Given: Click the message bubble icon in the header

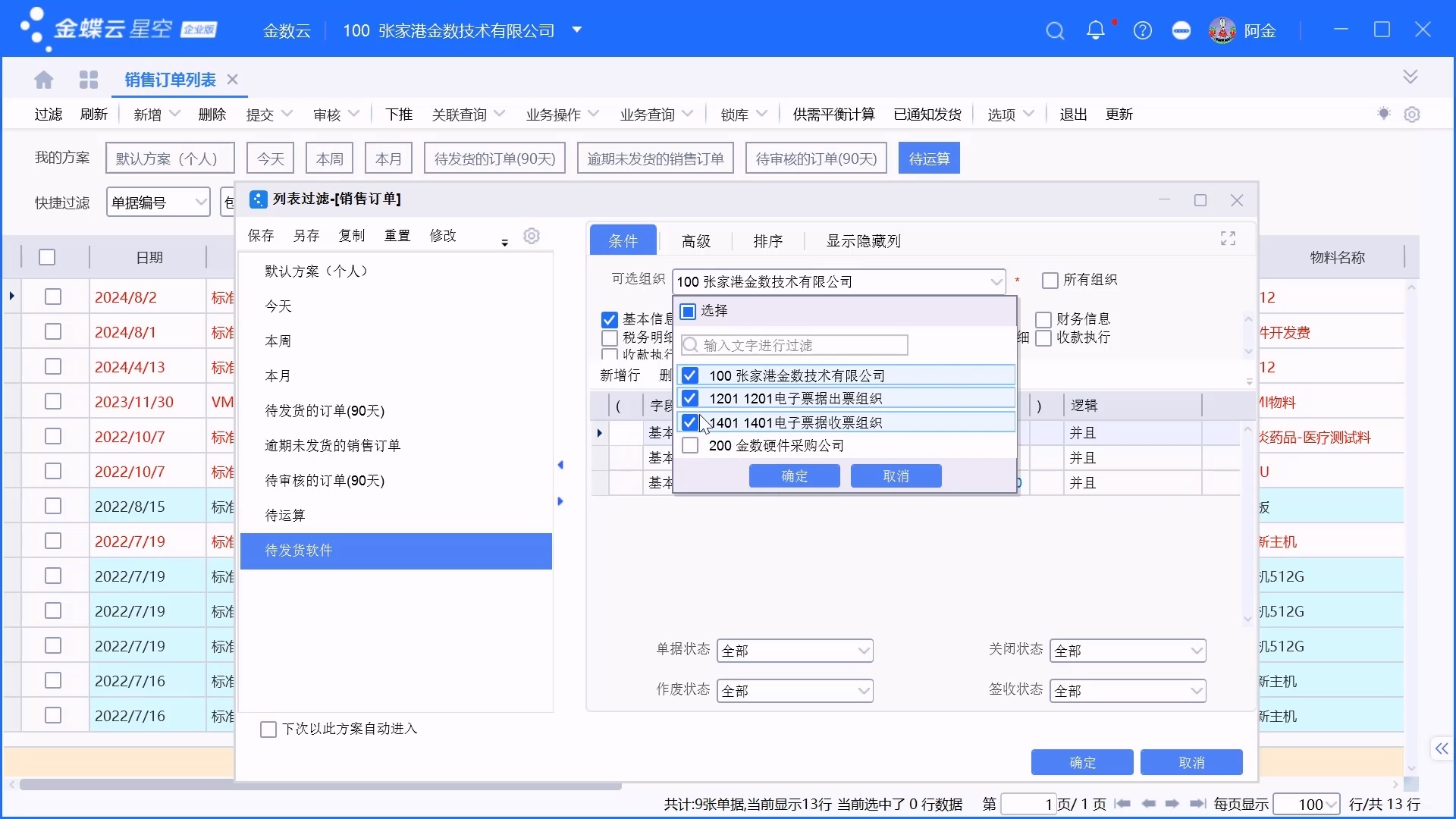Looking at the screenshot, I should (x=1181, y=31).
